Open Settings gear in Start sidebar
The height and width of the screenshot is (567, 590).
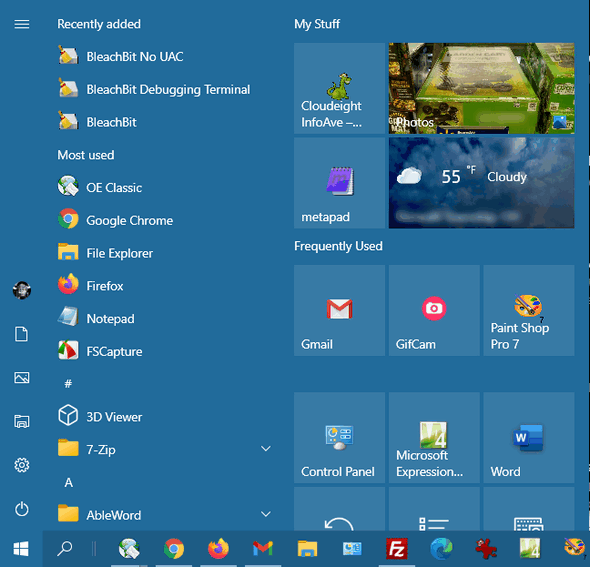tap(21, 465)
